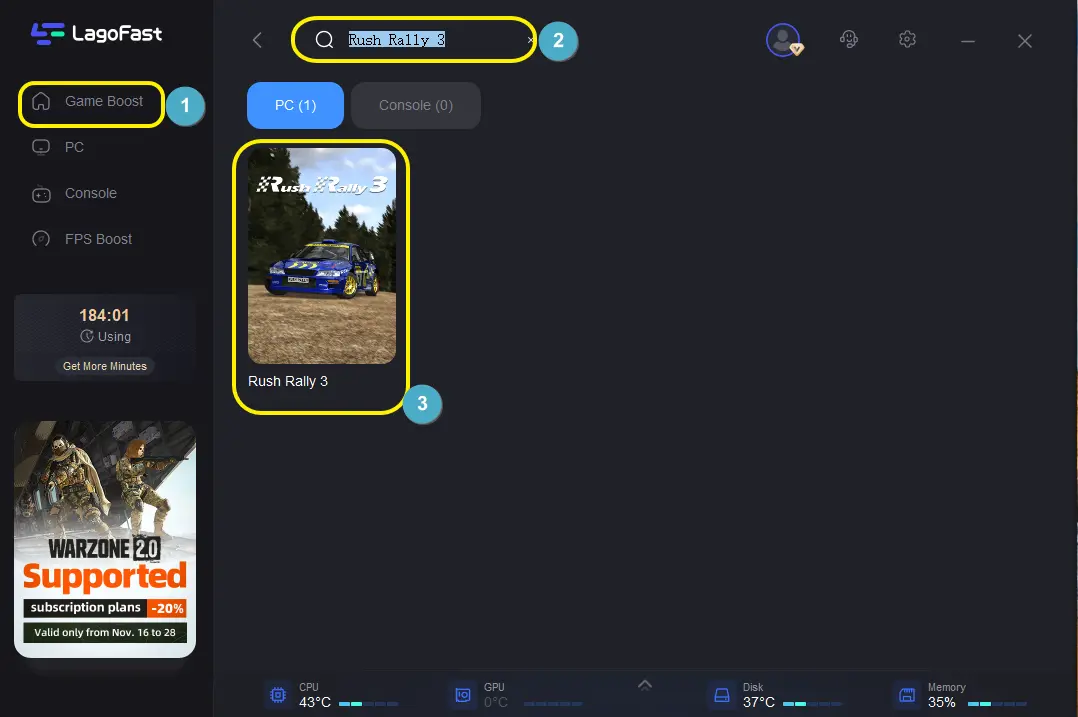Open the Game Boost section
The height and width of the screenshot is (717, 1078).
pyautogui.click(x=103, y=101)
